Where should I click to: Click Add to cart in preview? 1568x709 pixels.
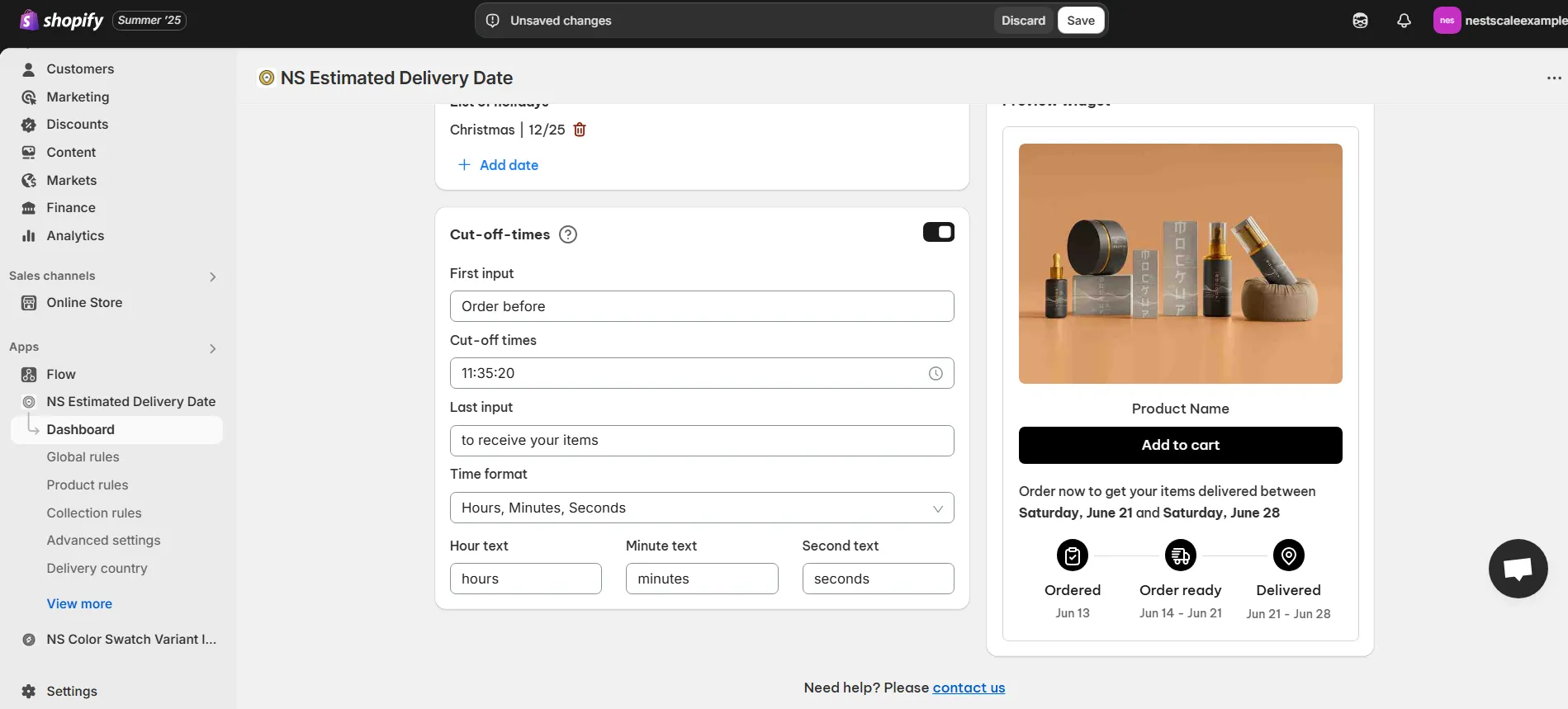pos(1180,446)
